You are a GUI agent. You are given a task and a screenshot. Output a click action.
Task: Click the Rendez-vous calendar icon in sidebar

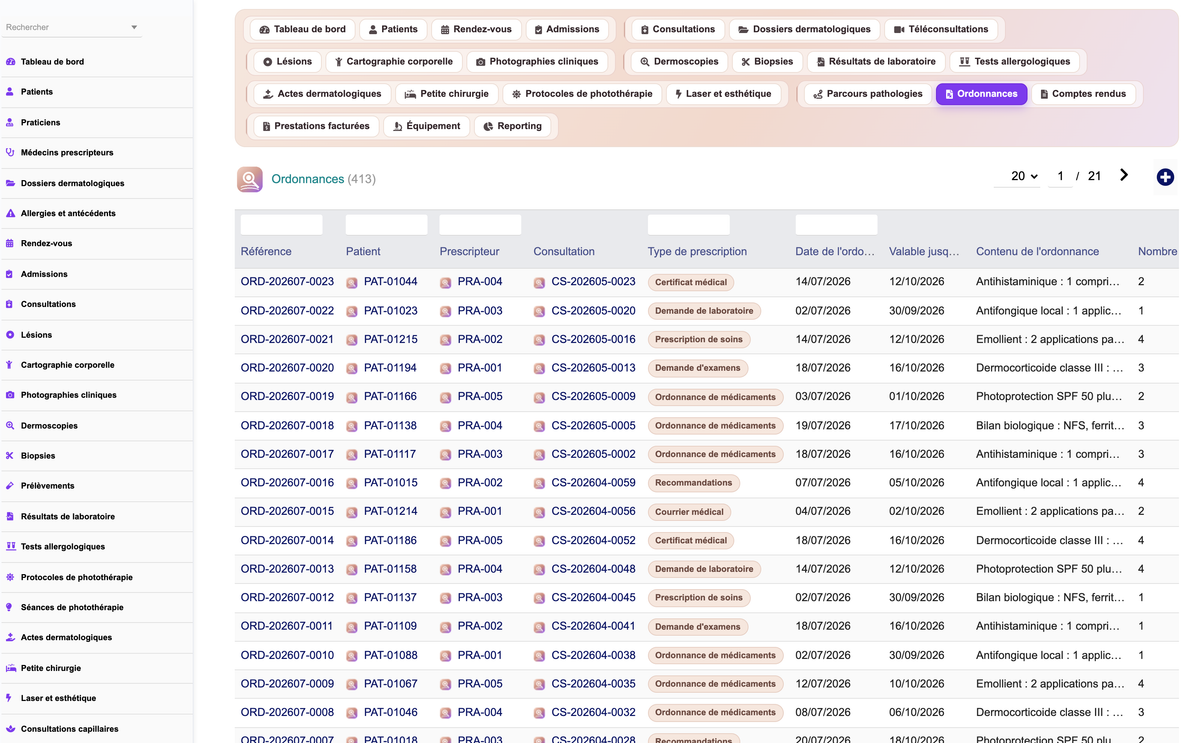click(10, 243)
